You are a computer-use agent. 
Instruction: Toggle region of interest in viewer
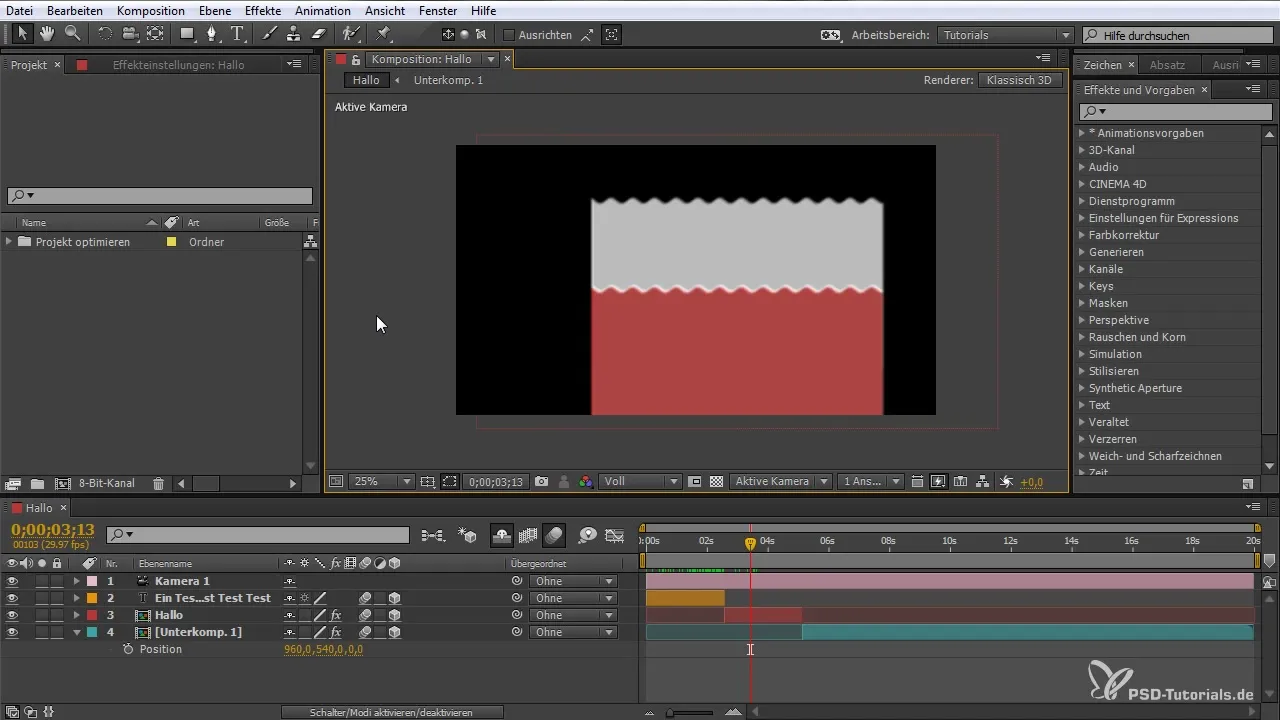(x=695, y=481)
